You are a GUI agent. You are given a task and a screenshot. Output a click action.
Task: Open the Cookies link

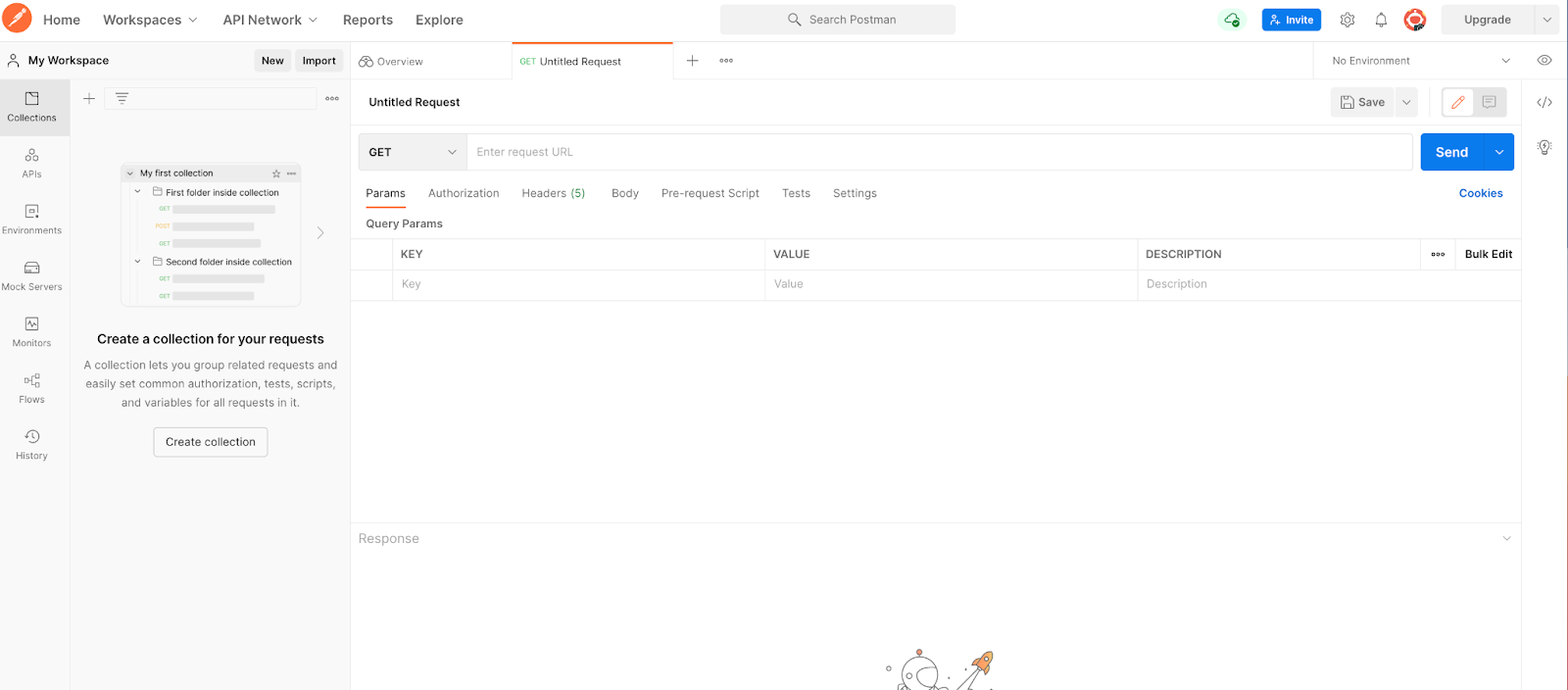pos(1481,193)
